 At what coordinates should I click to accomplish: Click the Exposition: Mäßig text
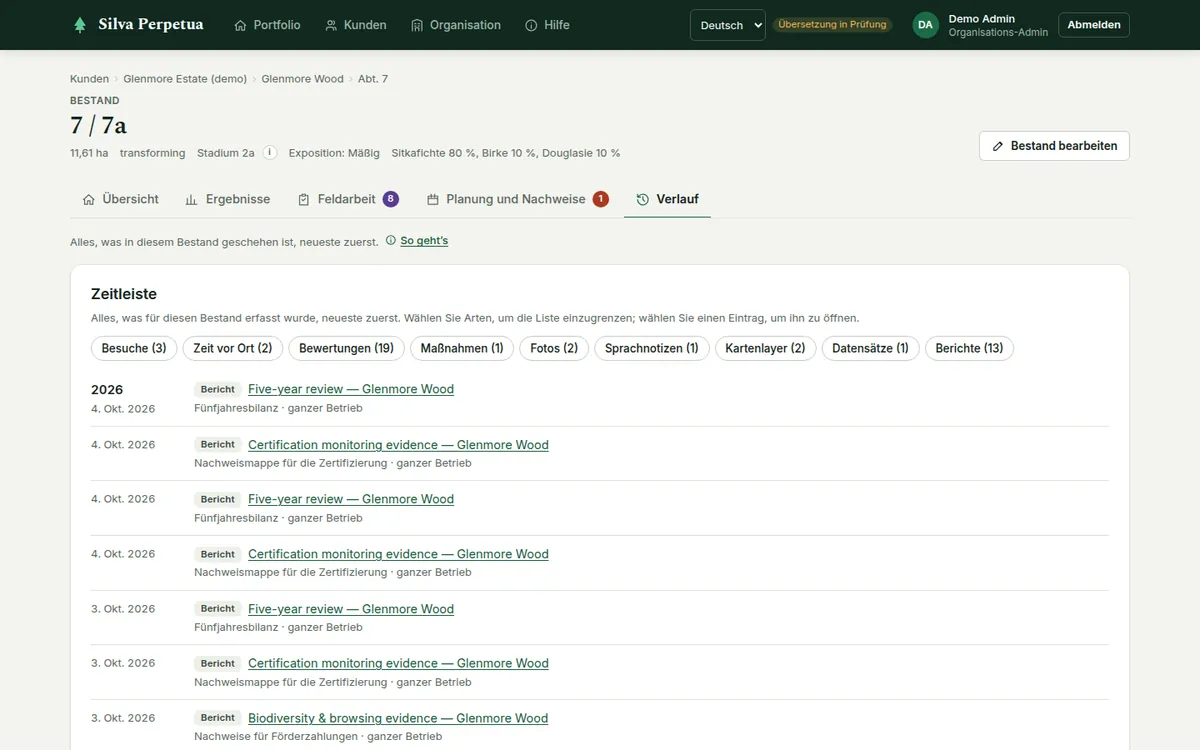pos(334,153)
